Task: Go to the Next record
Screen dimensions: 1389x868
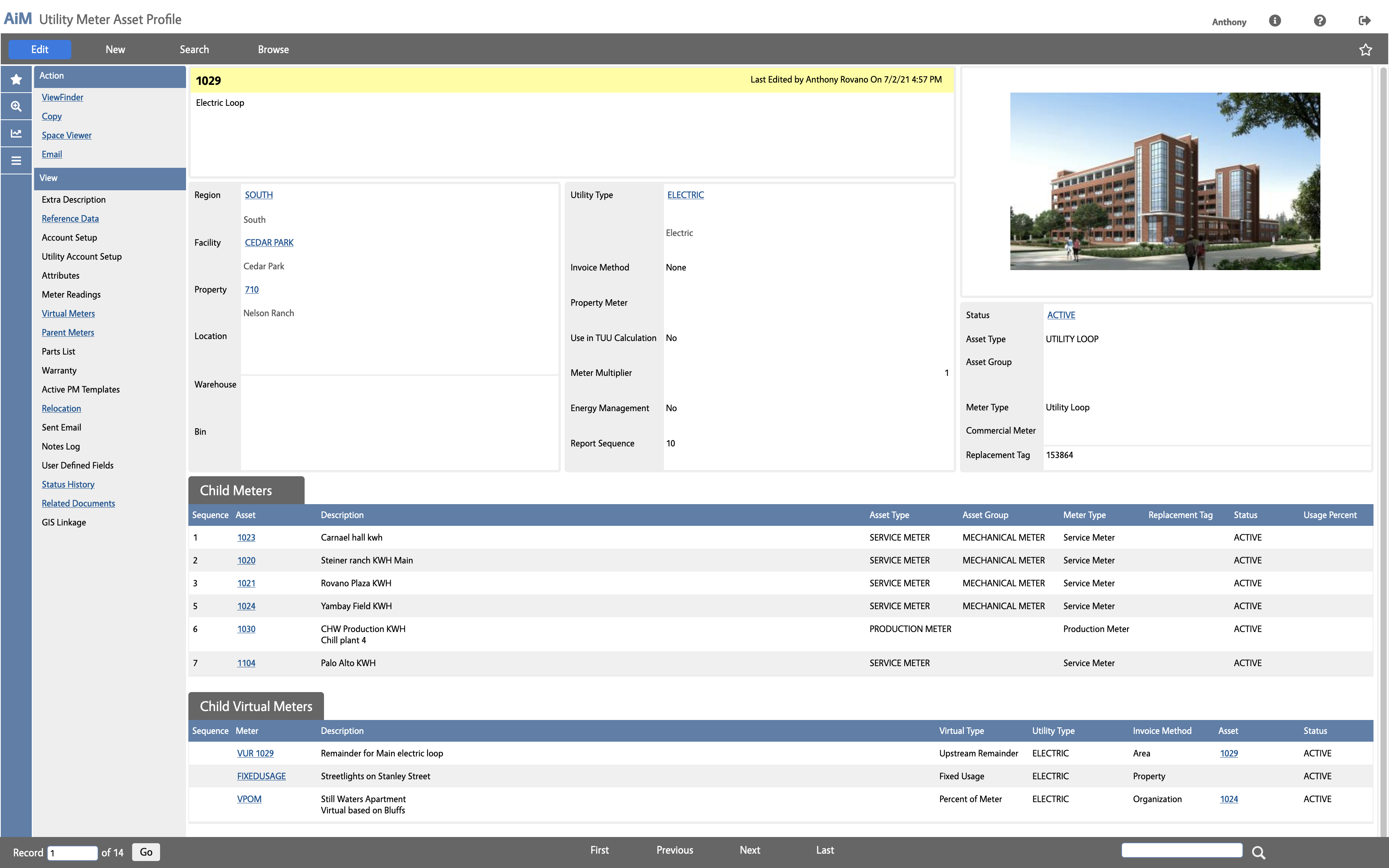Action: click(x=750, y=850)
